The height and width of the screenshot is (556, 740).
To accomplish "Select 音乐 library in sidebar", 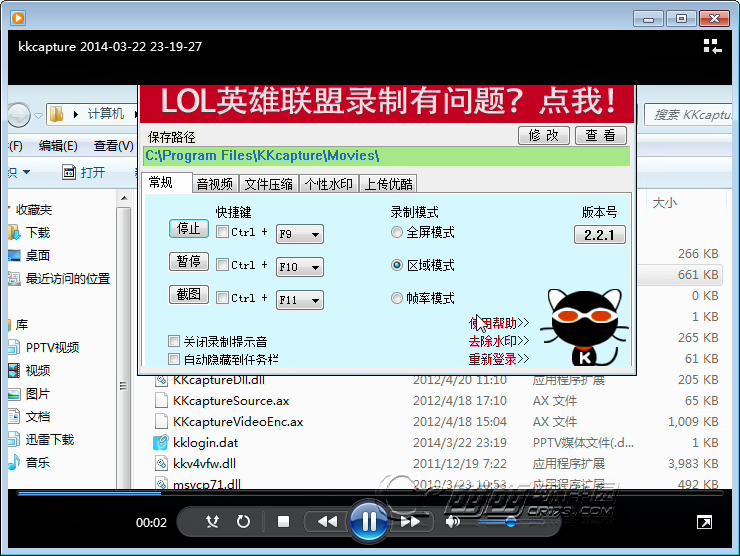I will 38,463.
